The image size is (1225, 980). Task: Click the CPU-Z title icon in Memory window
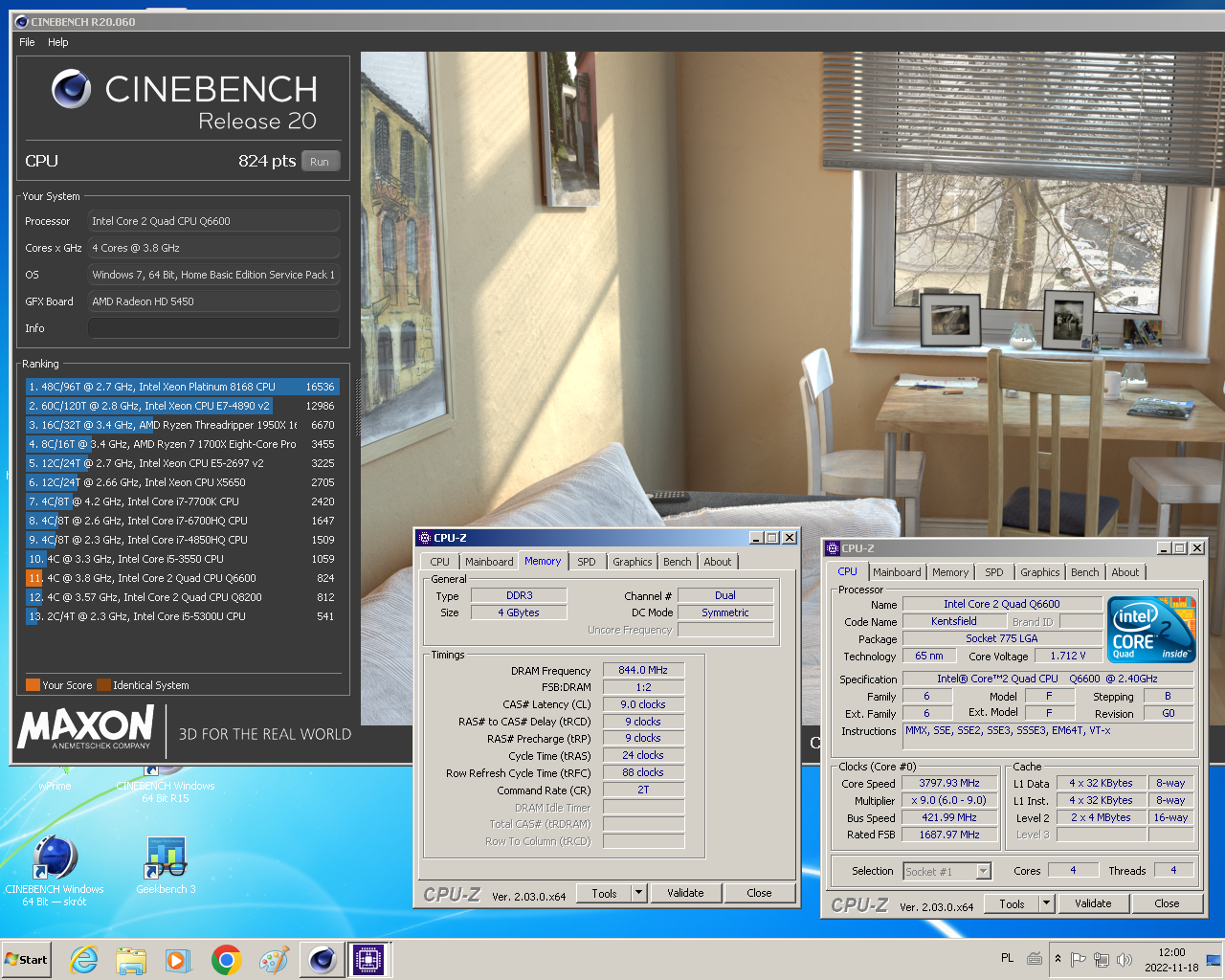[425, 538]
